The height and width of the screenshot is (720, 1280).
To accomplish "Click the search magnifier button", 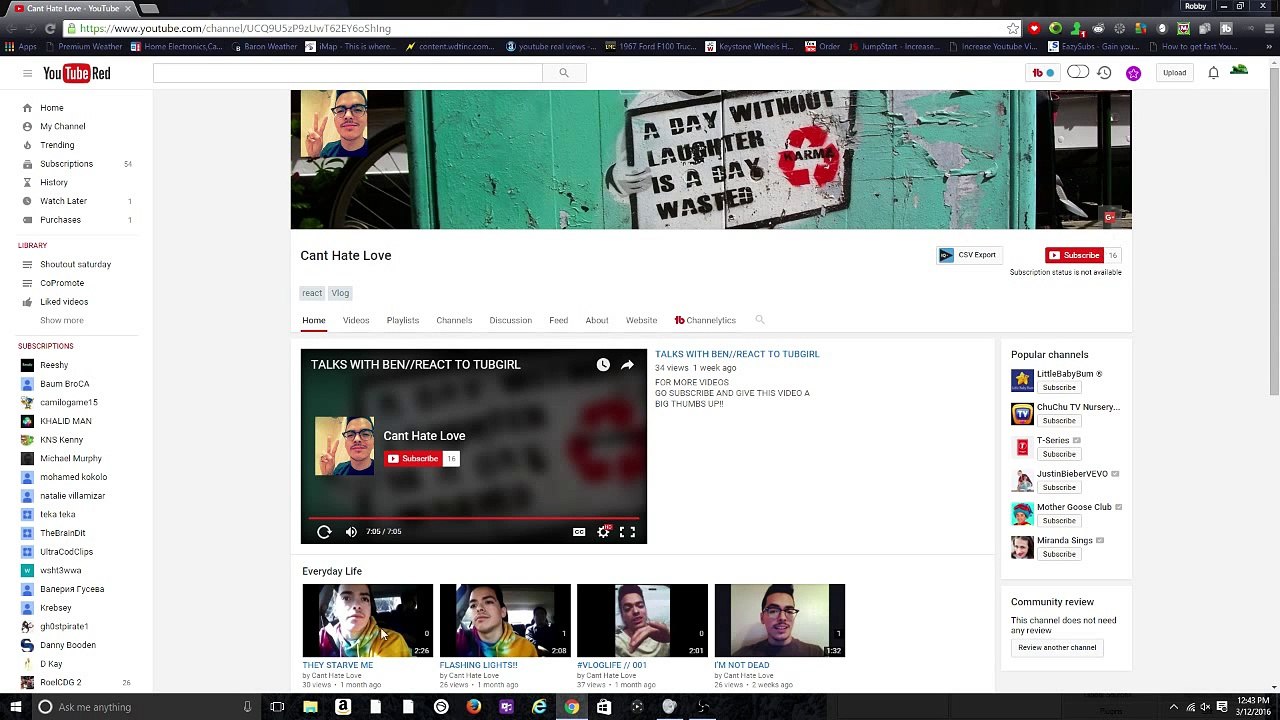I will (x=564, y=73).
